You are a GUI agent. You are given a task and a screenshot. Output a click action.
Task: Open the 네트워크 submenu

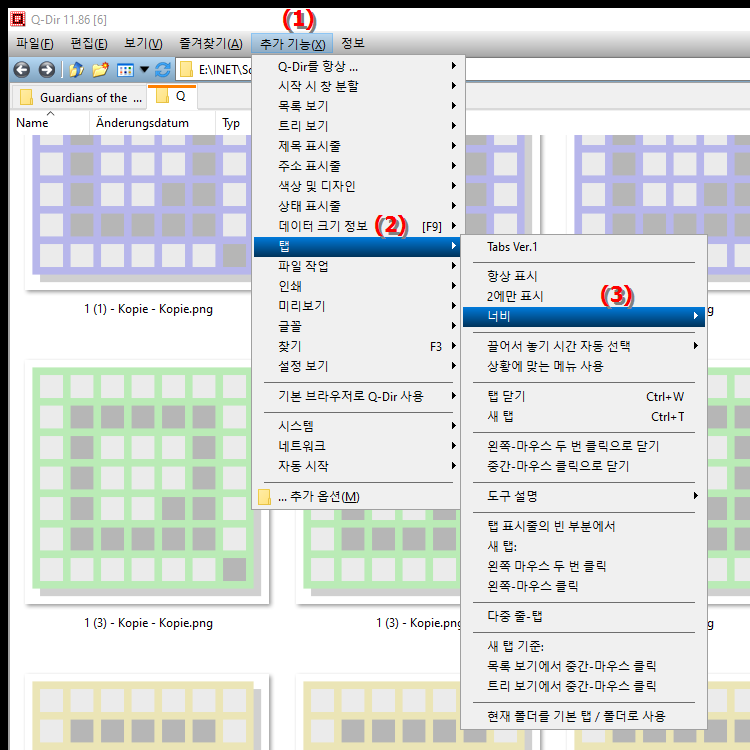click(356, 446)
